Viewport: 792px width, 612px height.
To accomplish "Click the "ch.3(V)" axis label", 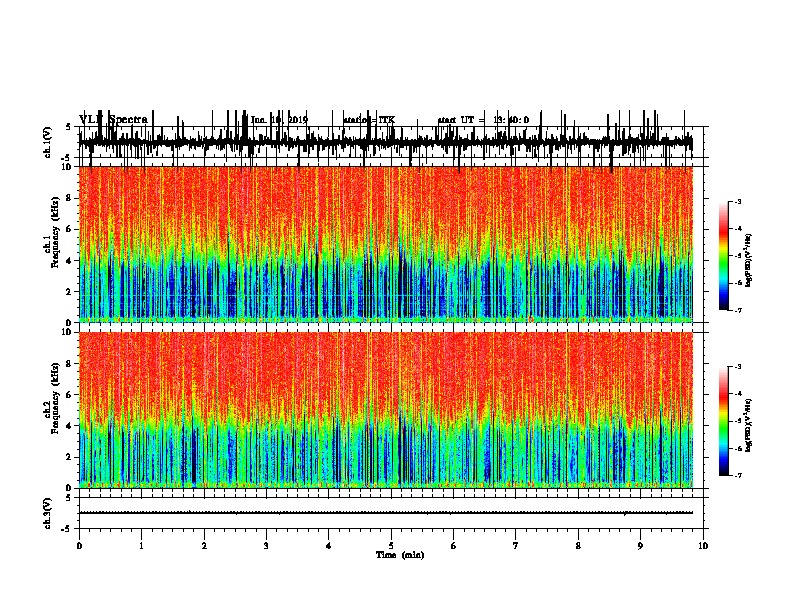I will [x=48, y=513].
